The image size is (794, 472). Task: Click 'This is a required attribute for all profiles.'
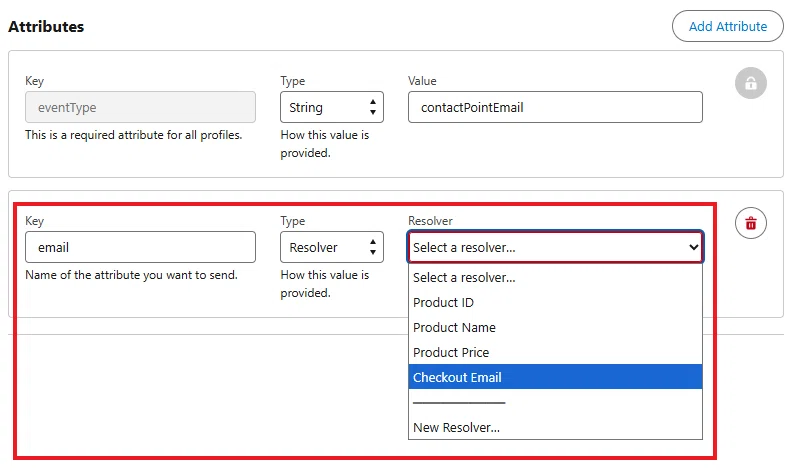pyautogui.click(x=134, y=135)
